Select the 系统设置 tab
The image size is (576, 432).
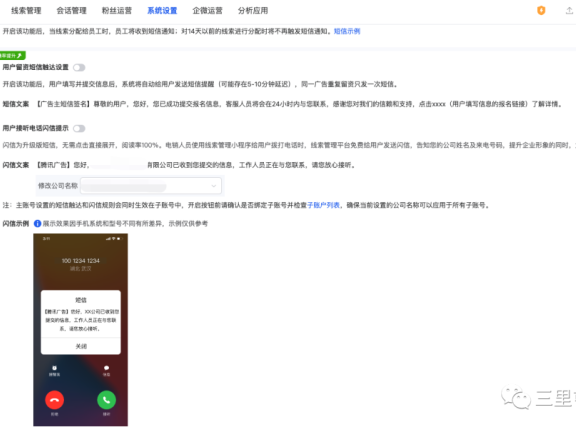point(162,11)
